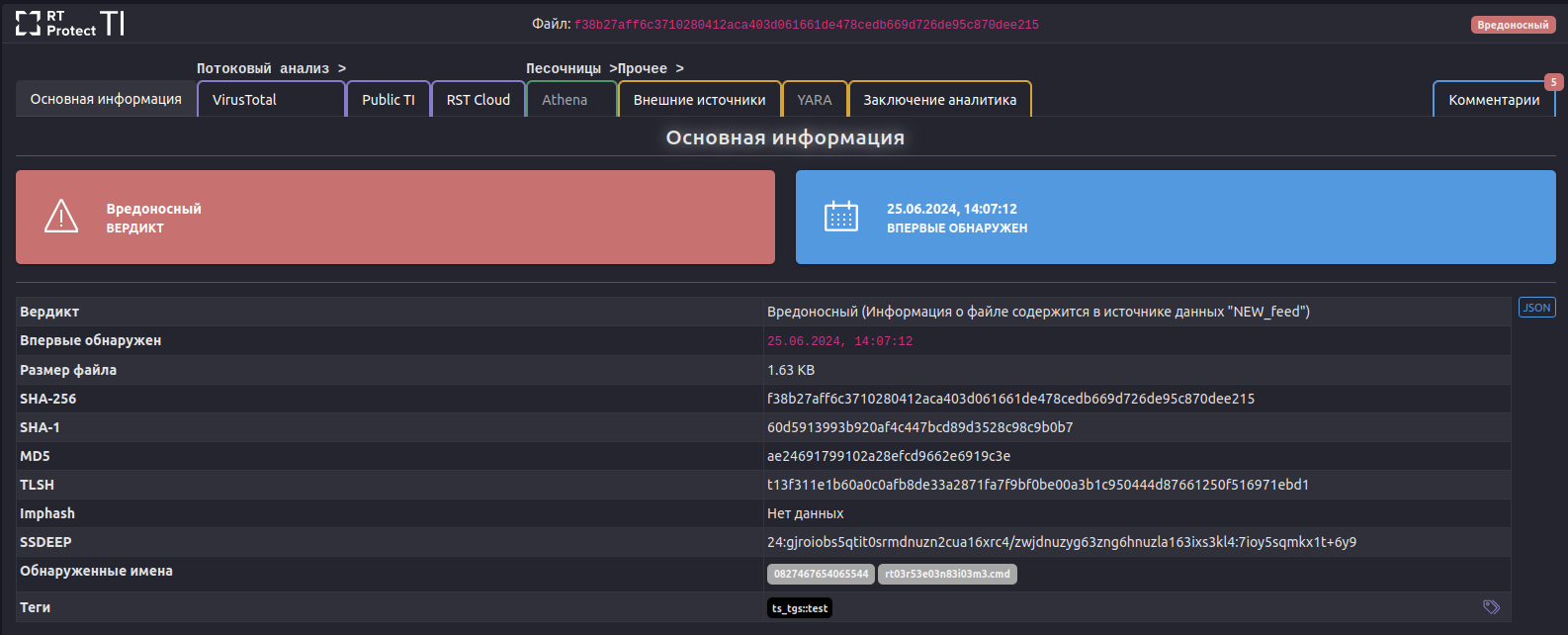Open the RST Cloud tab
This screenshot has width=1568, height=635.
(479, 100)
